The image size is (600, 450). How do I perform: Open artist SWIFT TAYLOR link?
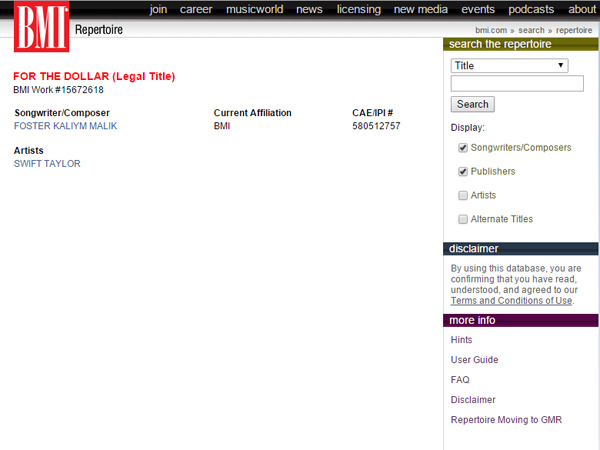[47, 164]
